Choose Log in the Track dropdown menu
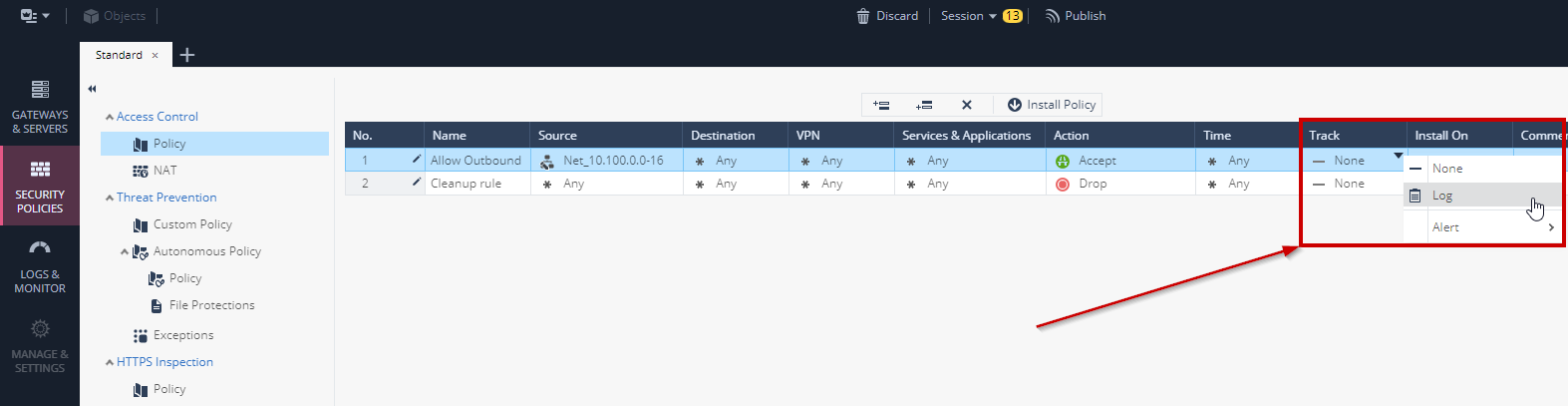Viewport: 1568px width, 406px height. [x=1482, y=196]
